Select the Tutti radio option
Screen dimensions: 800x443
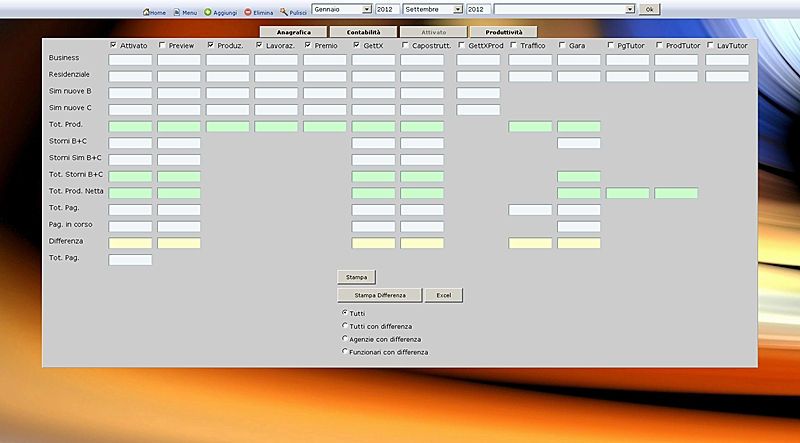point(344,312)
